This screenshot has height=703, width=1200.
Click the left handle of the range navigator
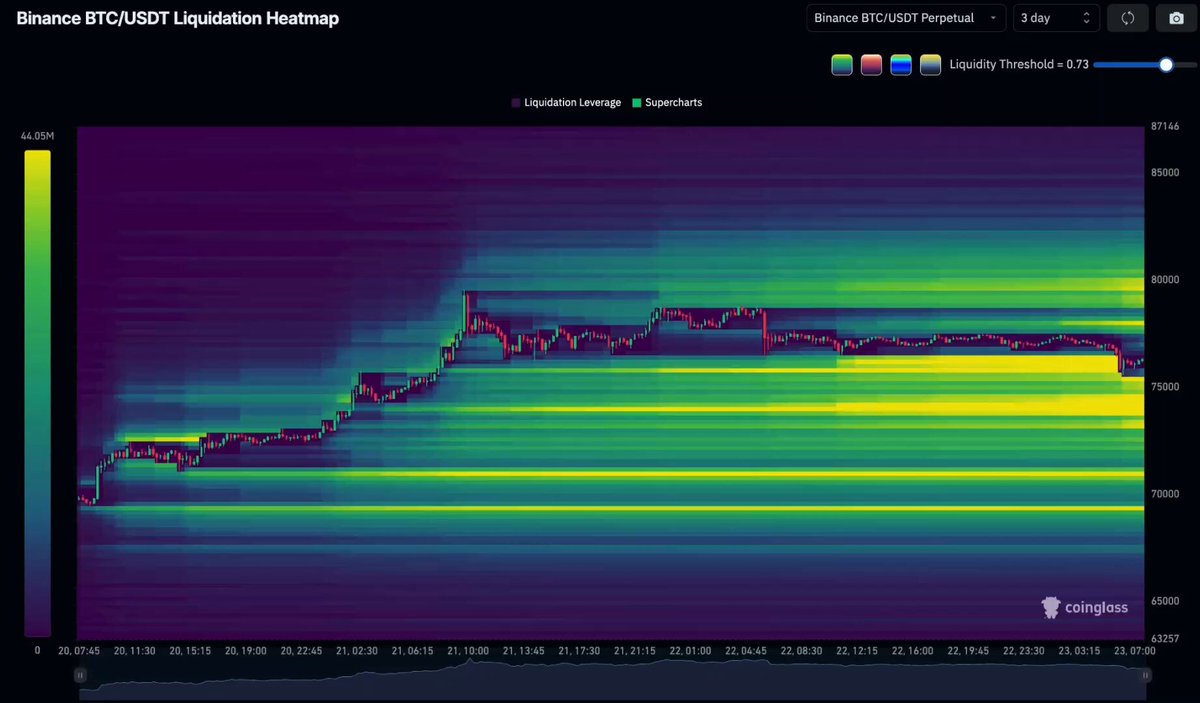click(x=81, y=675)
